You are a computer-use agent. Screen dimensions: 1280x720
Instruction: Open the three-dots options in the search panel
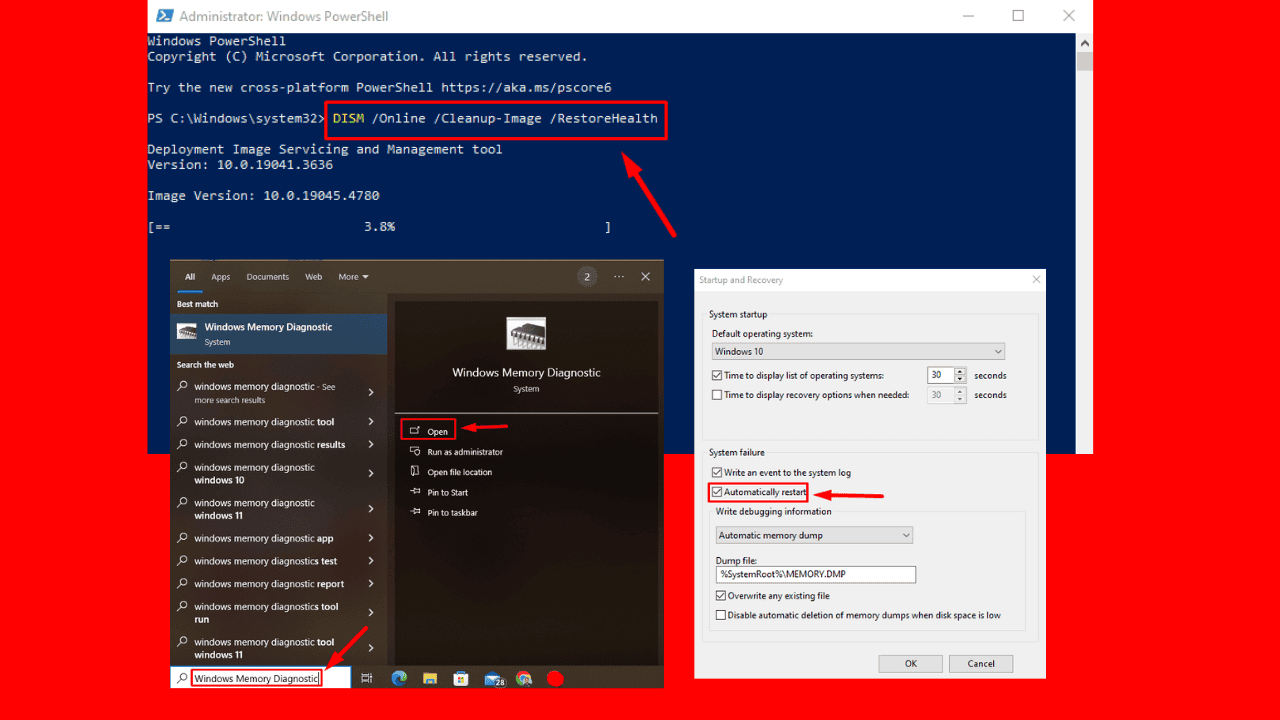click(619, 277)
